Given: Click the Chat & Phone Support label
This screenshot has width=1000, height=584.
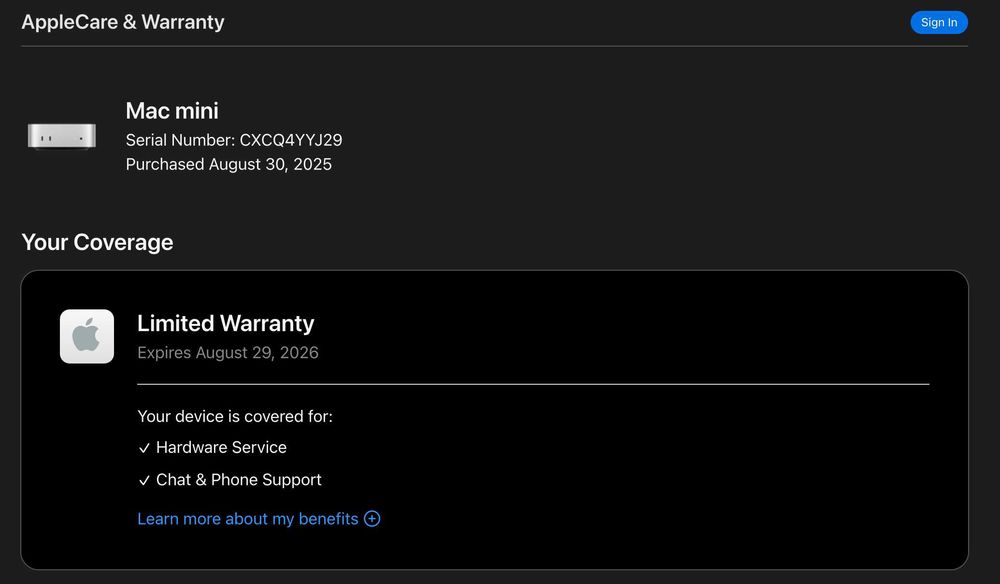Looking at the screenshot, I should (x=239, y=480).
